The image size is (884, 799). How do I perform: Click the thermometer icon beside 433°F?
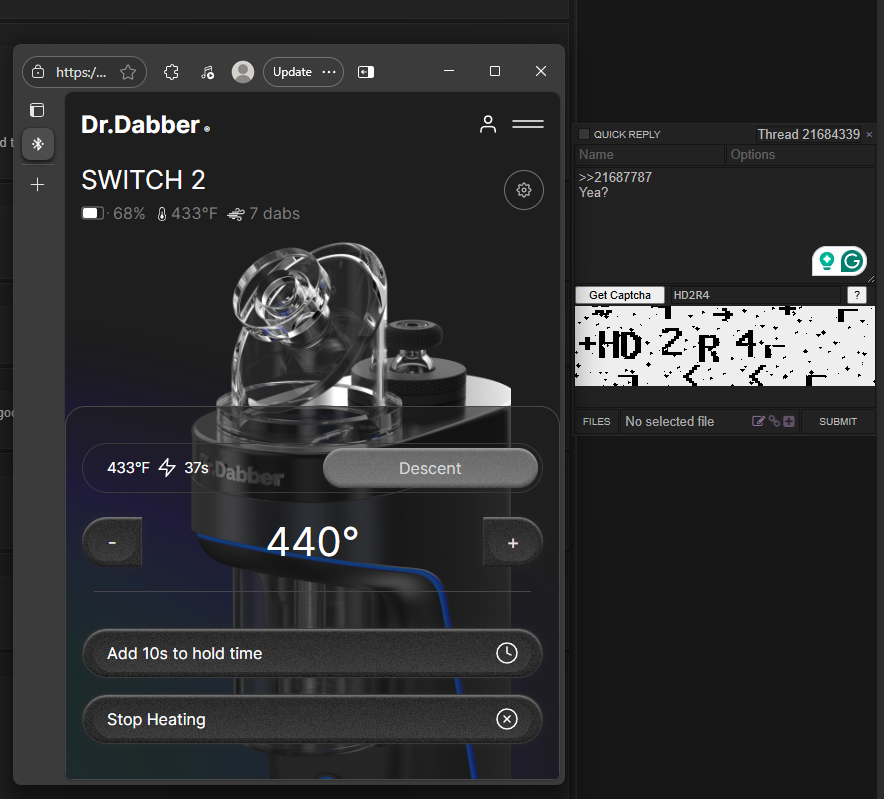tap(162, 214)
